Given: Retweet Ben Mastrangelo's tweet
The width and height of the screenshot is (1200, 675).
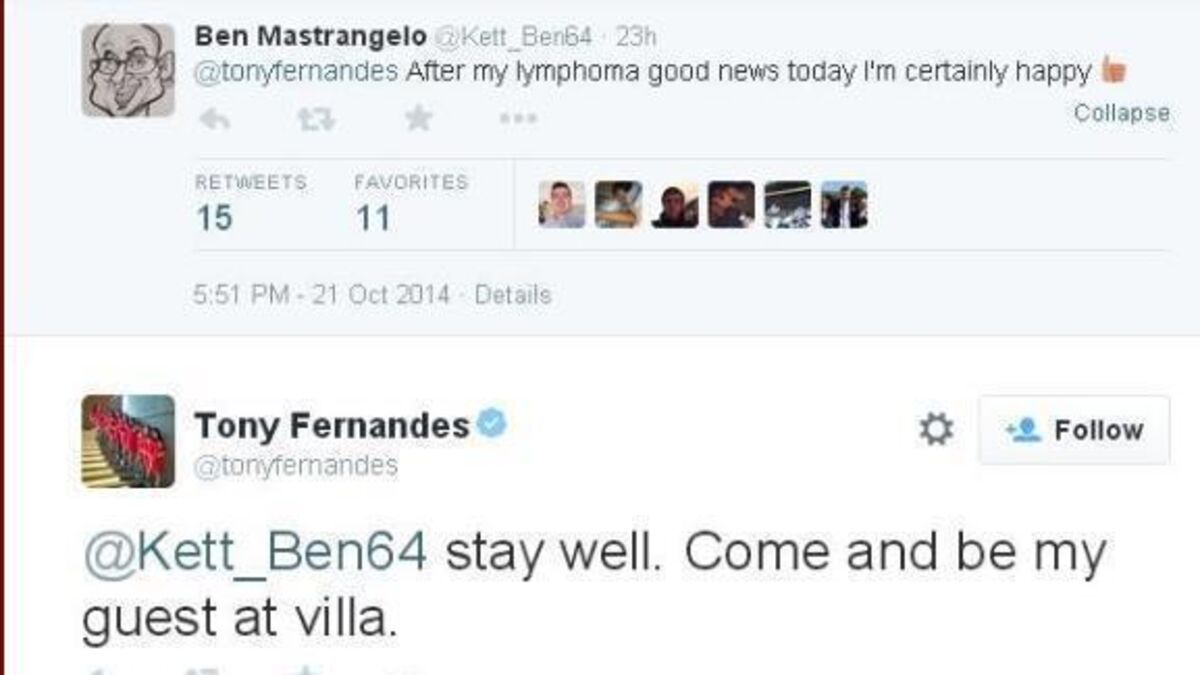Looking at the screenshot, I should [x=315, y=119].
